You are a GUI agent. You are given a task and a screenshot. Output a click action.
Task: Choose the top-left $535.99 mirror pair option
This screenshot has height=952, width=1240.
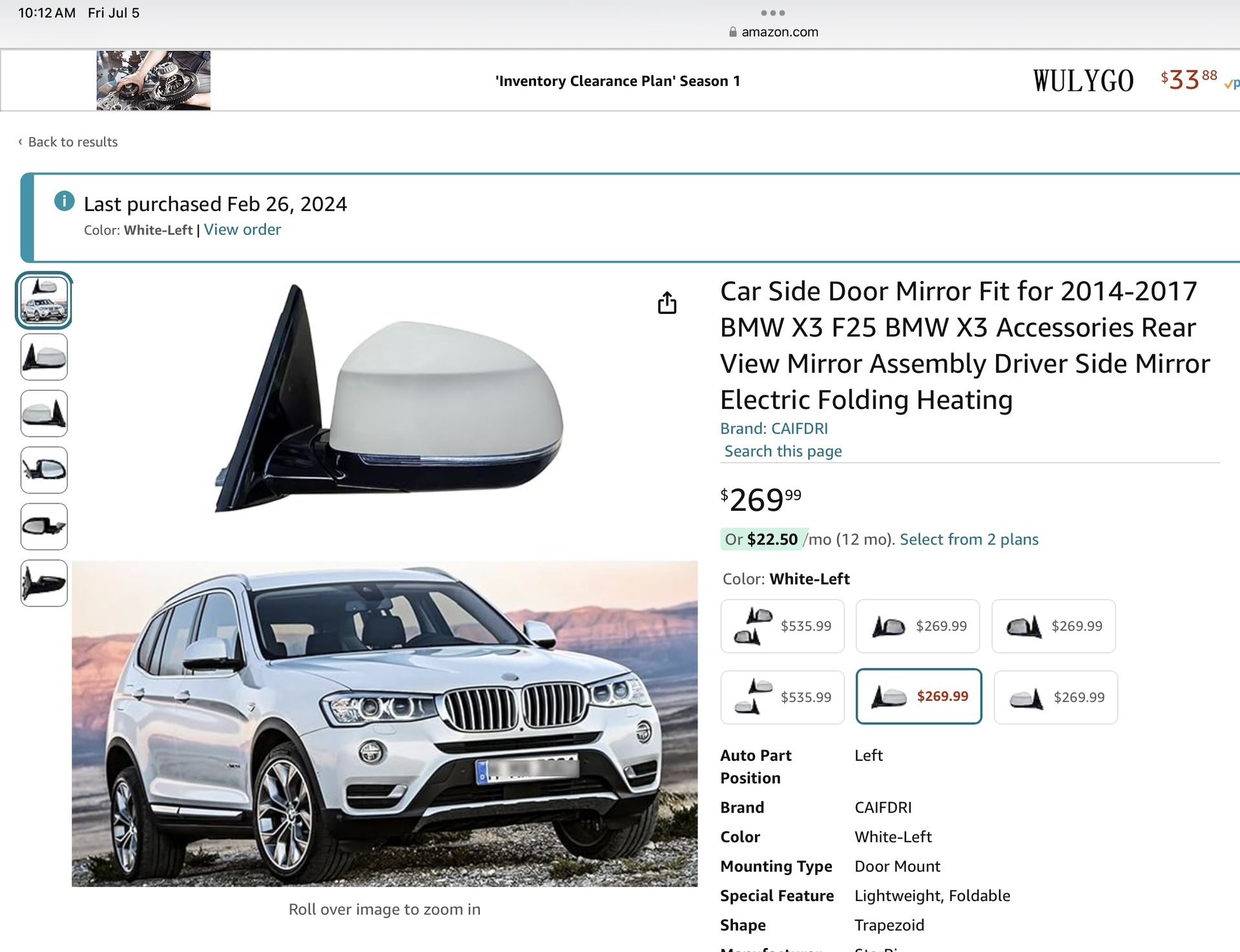pos(782,626)
